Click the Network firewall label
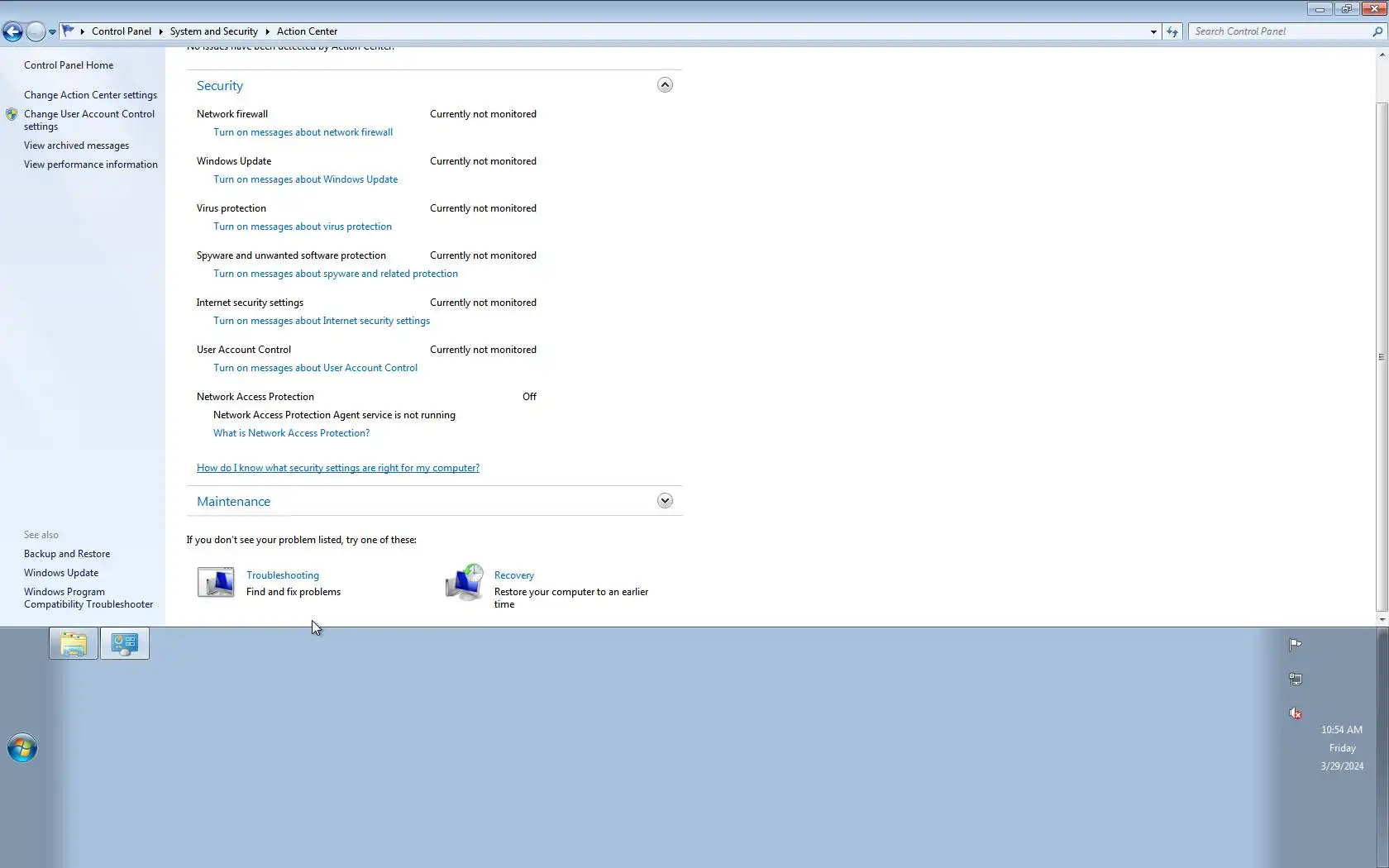Image resolution: width=1389 pixels, height=868 pixels. (x=232, y=114)
